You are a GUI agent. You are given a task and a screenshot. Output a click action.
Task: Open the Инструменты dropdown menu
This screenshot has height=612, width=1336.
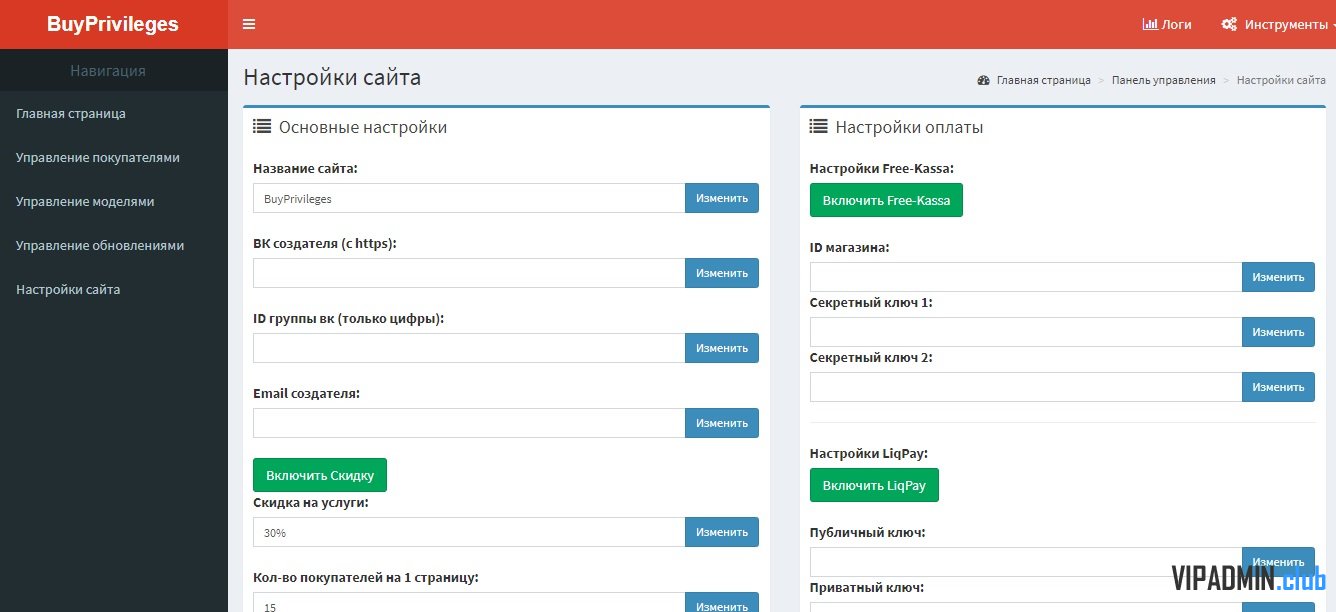pos(1278,24)
